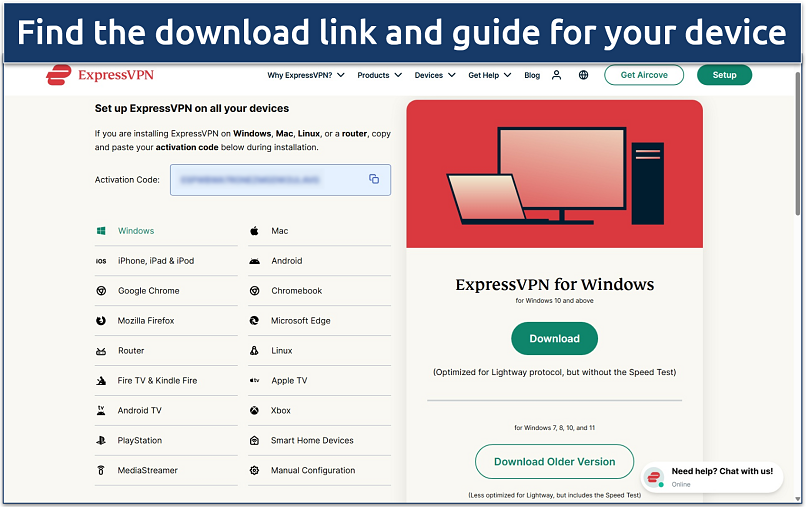This screenshot has width=806, height=507.
Task: Select the Router option
Action: click(x=166, y=351)
